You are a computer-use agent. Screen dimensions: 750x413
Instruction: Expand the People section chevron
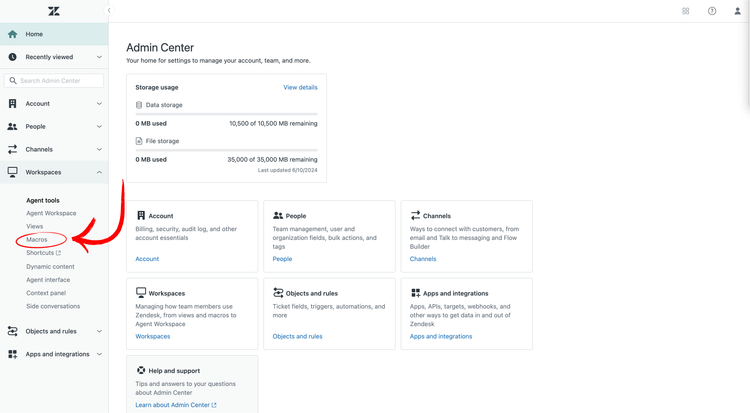pyautogui.click(x=99, y=126)
